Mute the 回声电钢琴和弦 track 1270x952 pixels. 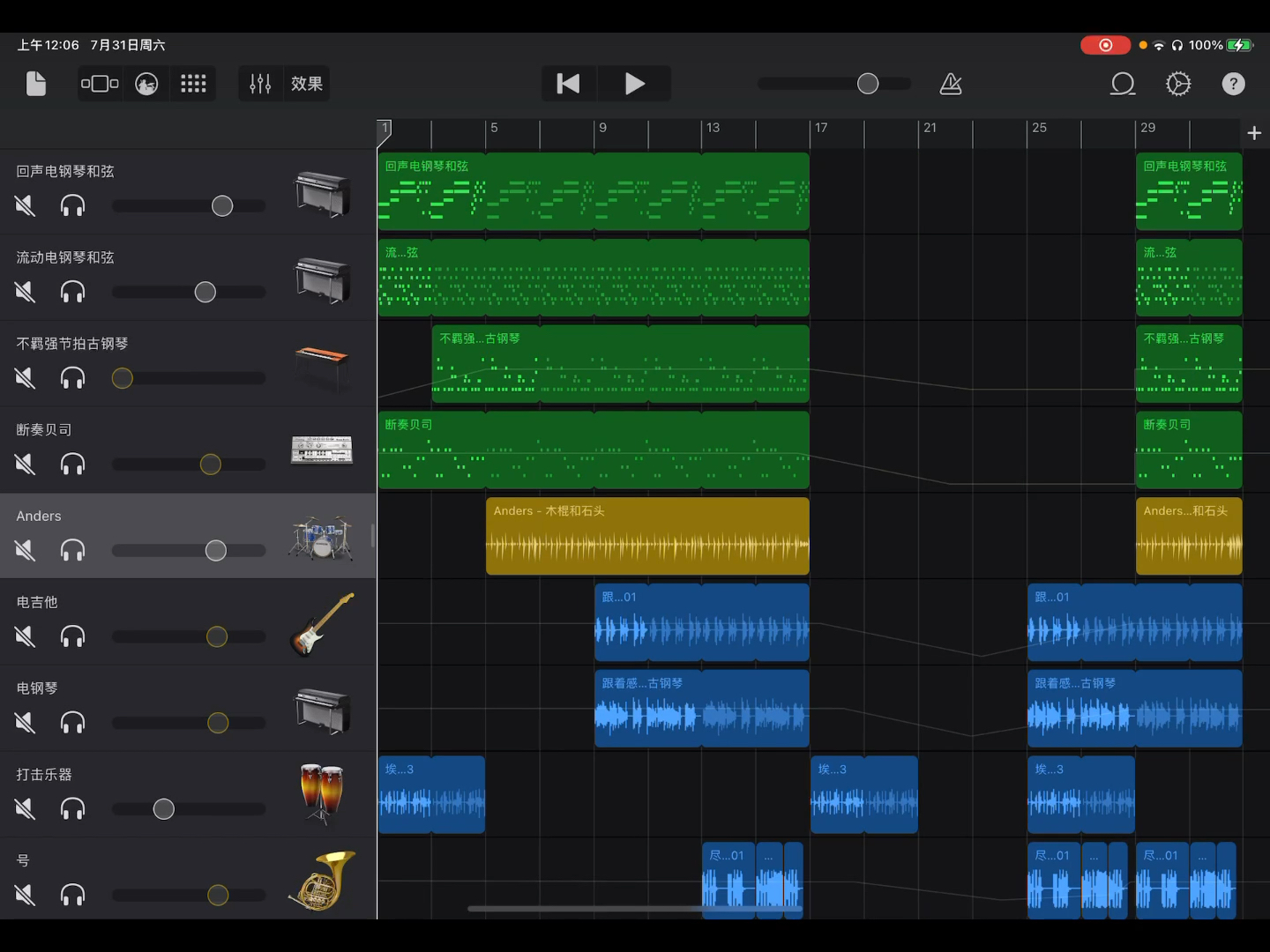click(25, 205)
